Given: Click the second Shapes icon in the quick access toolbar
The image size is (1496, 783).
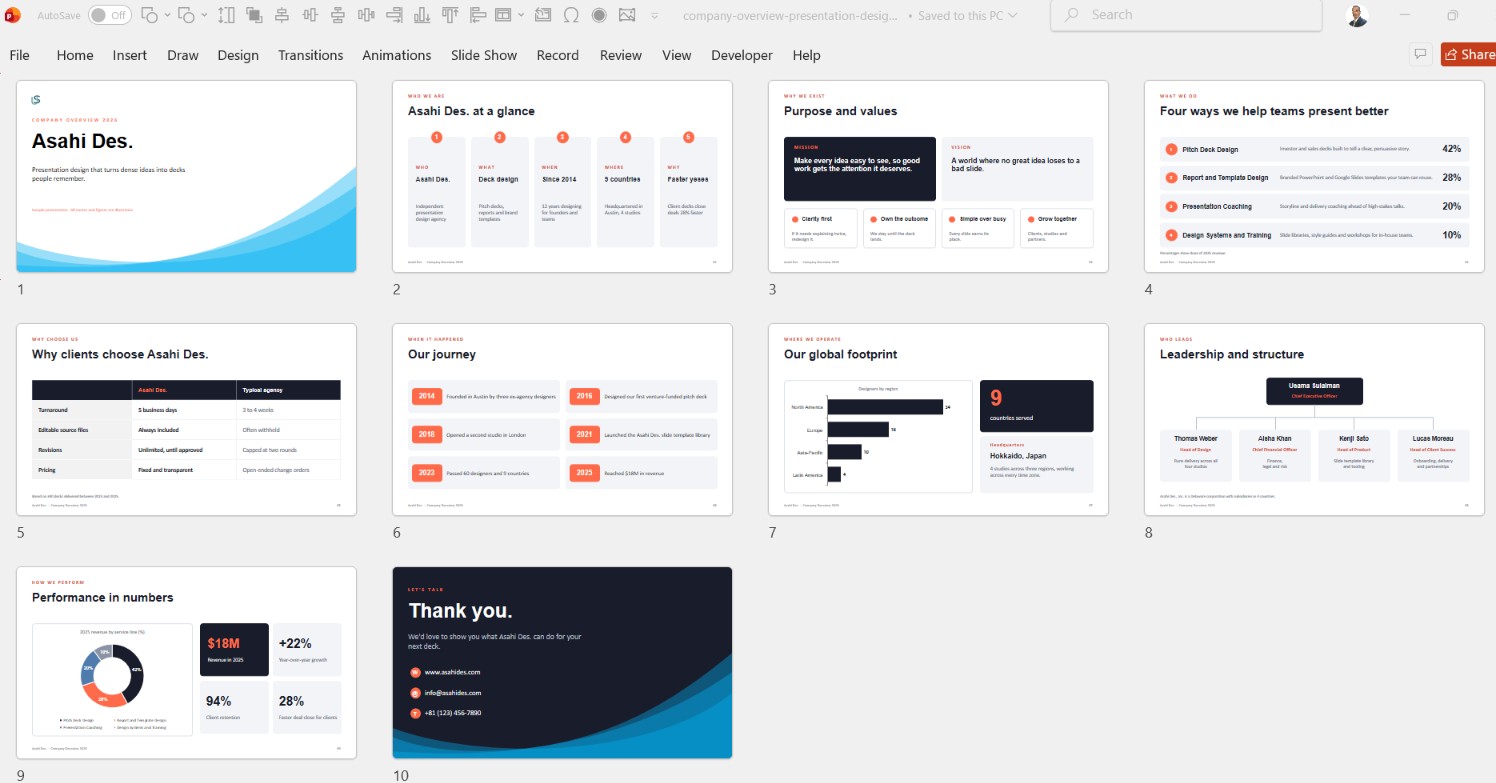Looking at the screenshot, I should coord(188,15).
